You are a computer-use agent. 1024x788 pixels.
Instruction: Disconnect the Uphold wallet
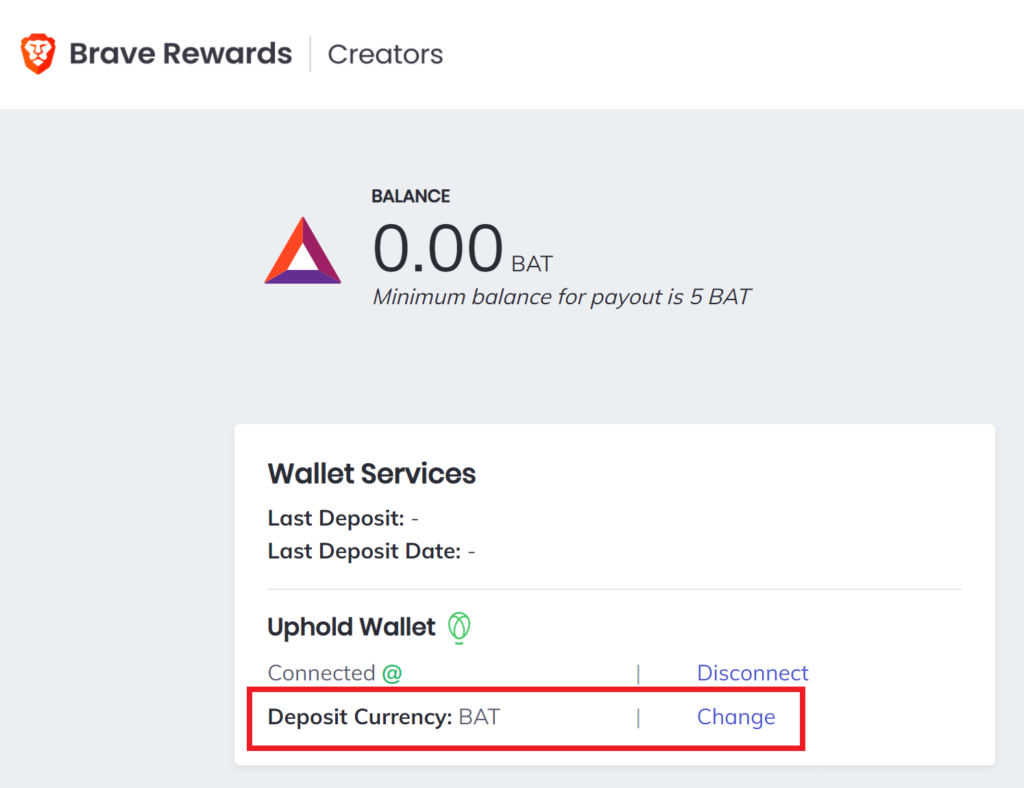pos(752,674)
